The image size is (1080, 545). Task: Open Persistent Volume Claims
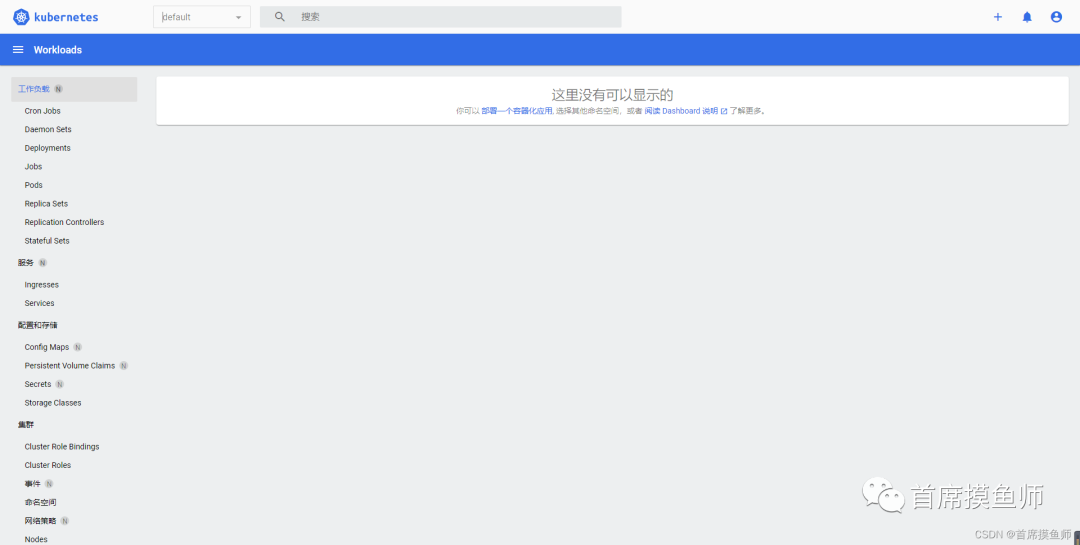point(70,366)
